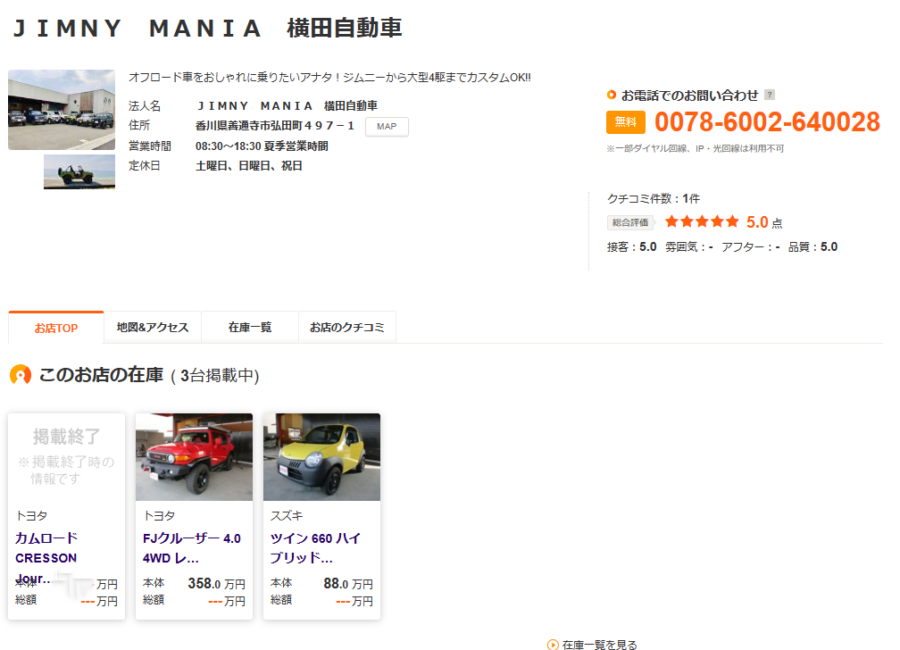
Task: Click the お電話でのお問い合わせ heading
Action: [689, 95]
